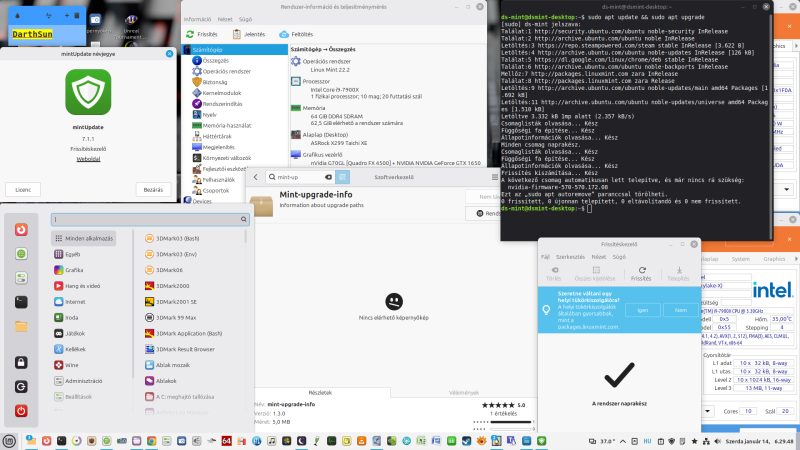Open the hamburger menu in Szoftverkezelő
800x450 pixels.
[494, 177]
